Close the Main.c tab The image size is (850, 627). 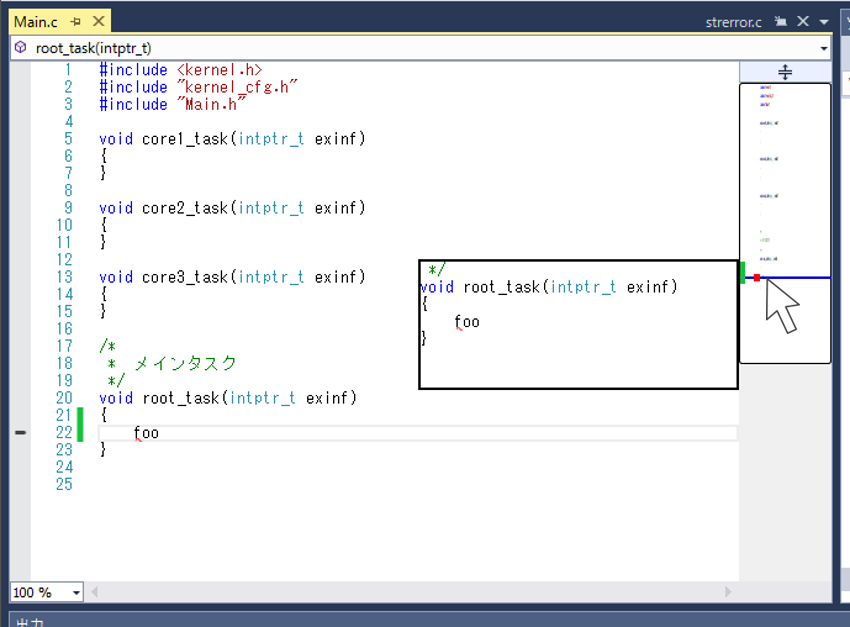tap(97, 21)
